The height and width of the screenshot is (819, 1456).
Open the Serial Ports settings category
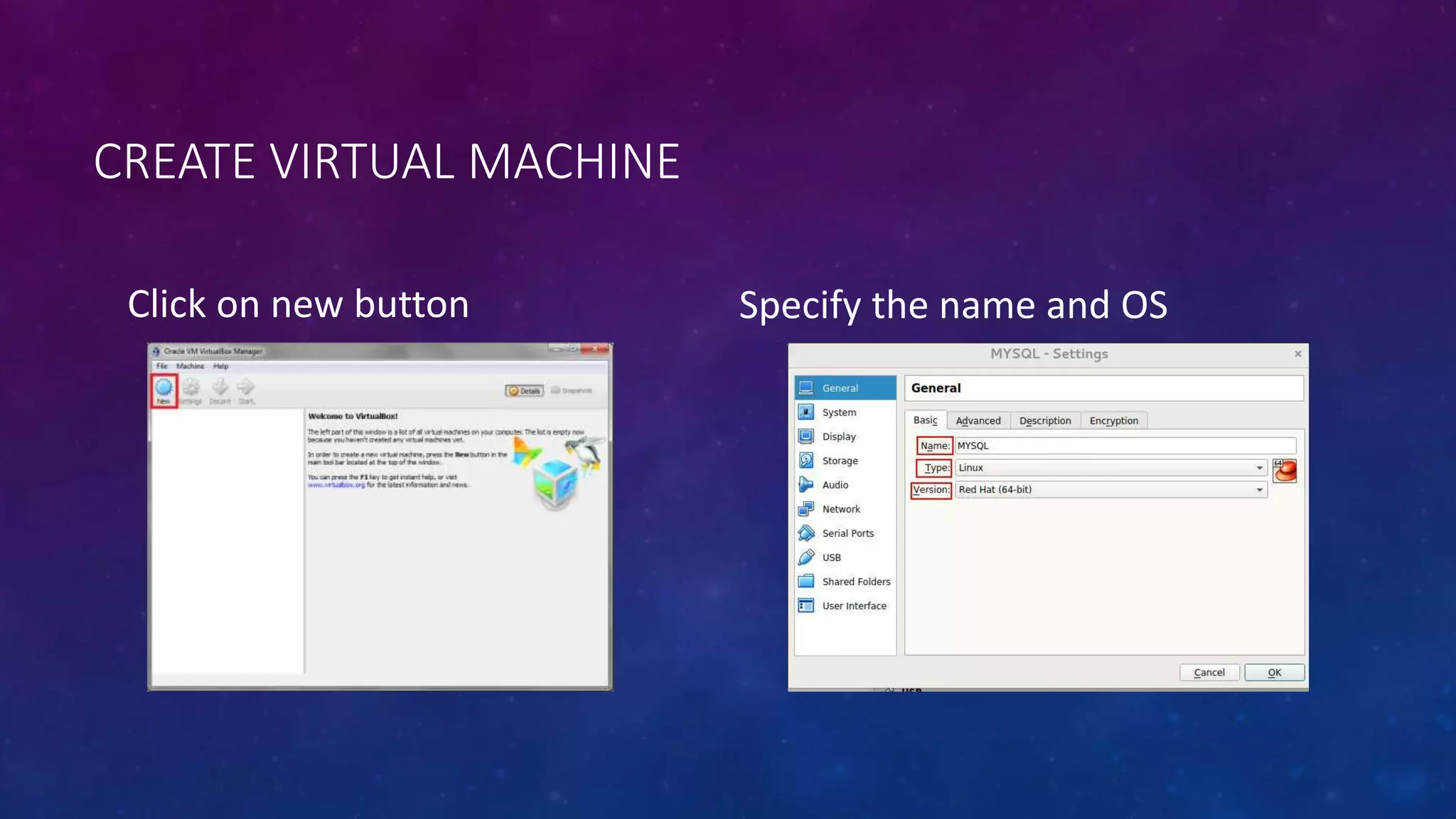(845, 533)
